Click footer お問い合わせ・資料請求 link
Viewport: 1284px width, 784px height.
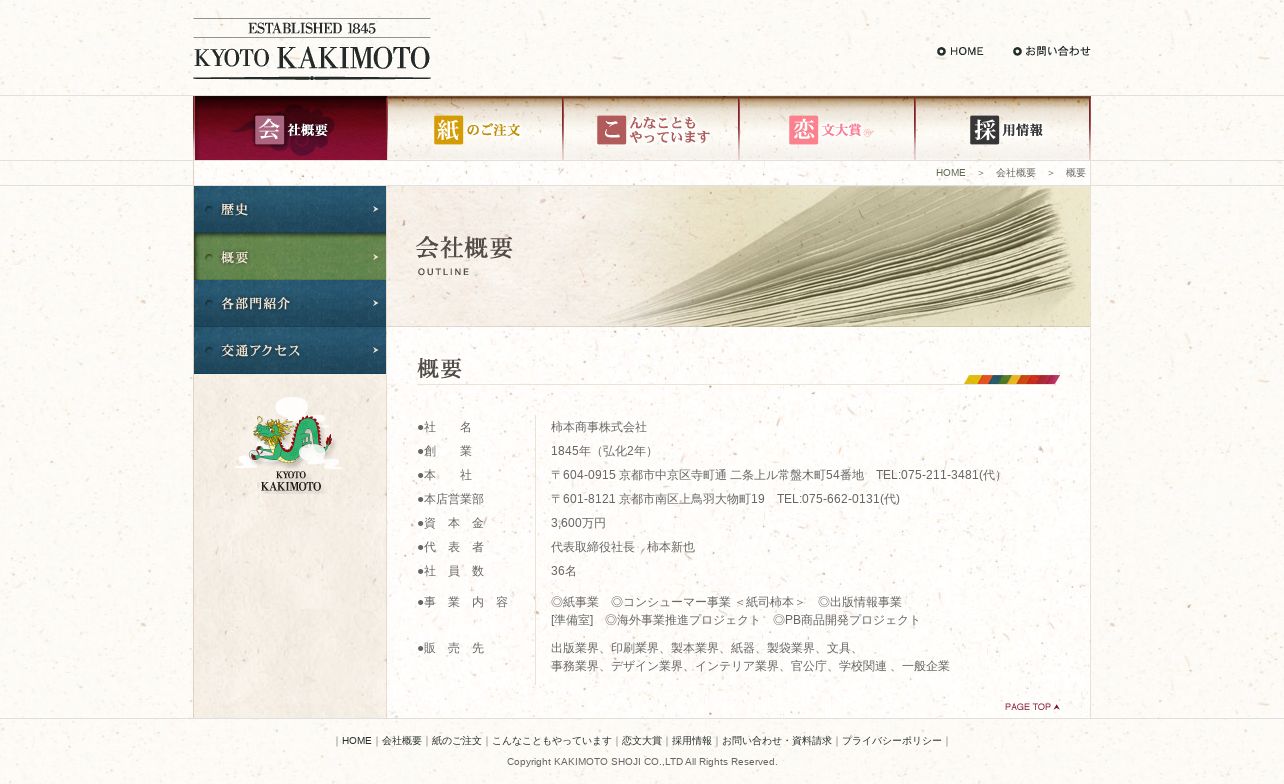[x=777, y=741]
